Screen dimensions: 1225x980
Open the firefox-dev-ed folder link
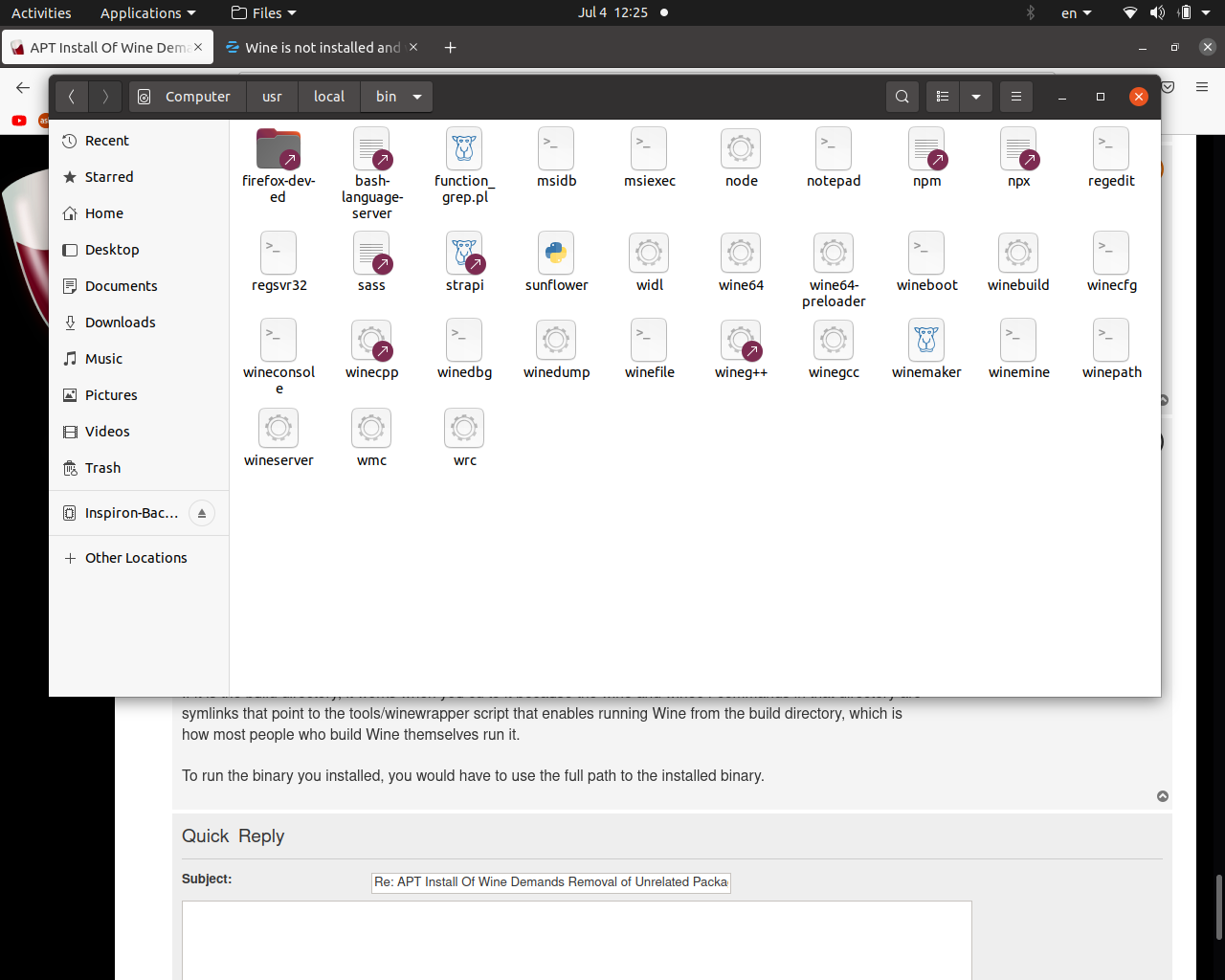click(x=278, y=149)
